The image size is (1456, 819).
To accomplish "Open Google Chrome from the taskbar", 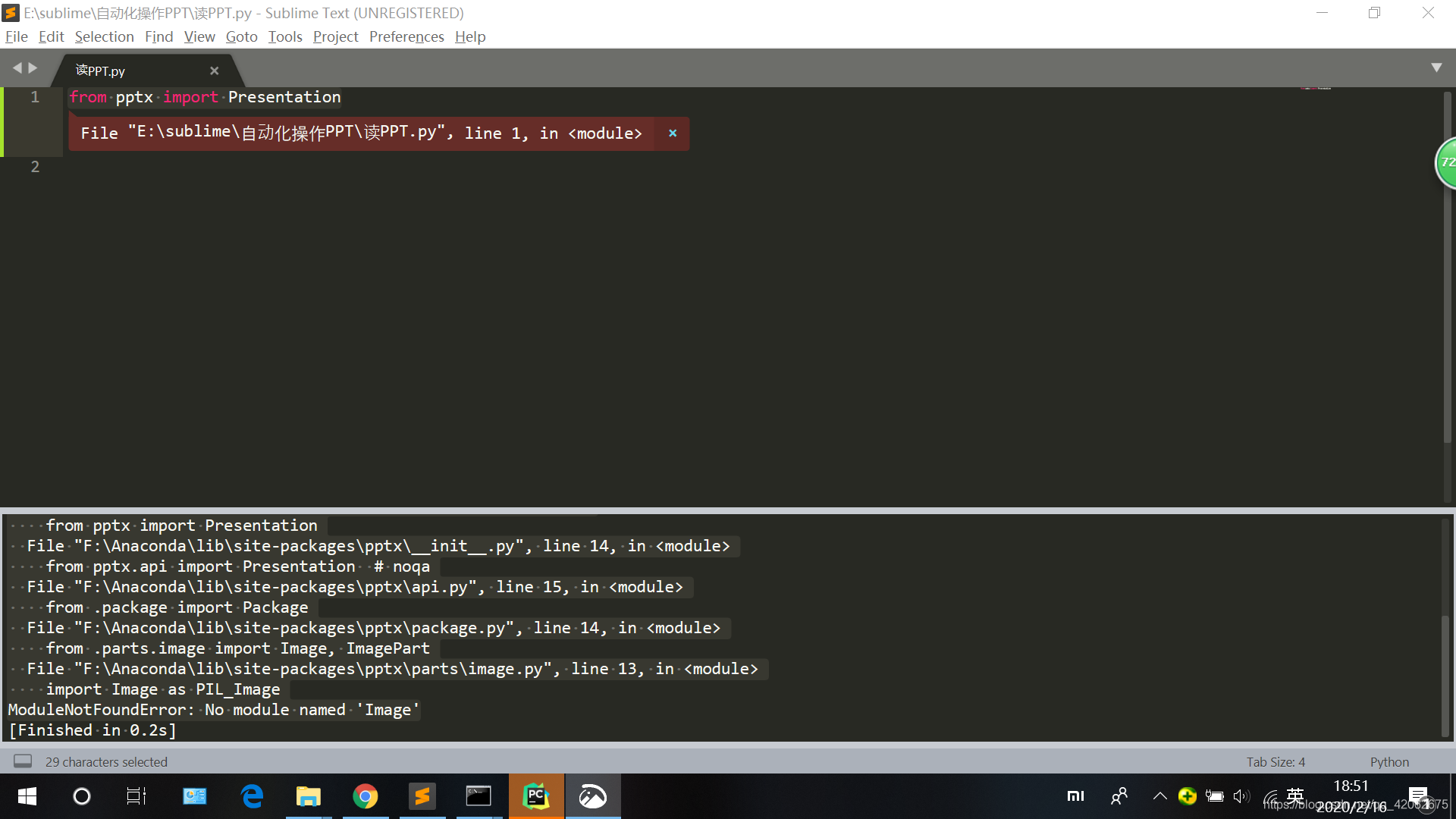I will [x=366, y=796].
